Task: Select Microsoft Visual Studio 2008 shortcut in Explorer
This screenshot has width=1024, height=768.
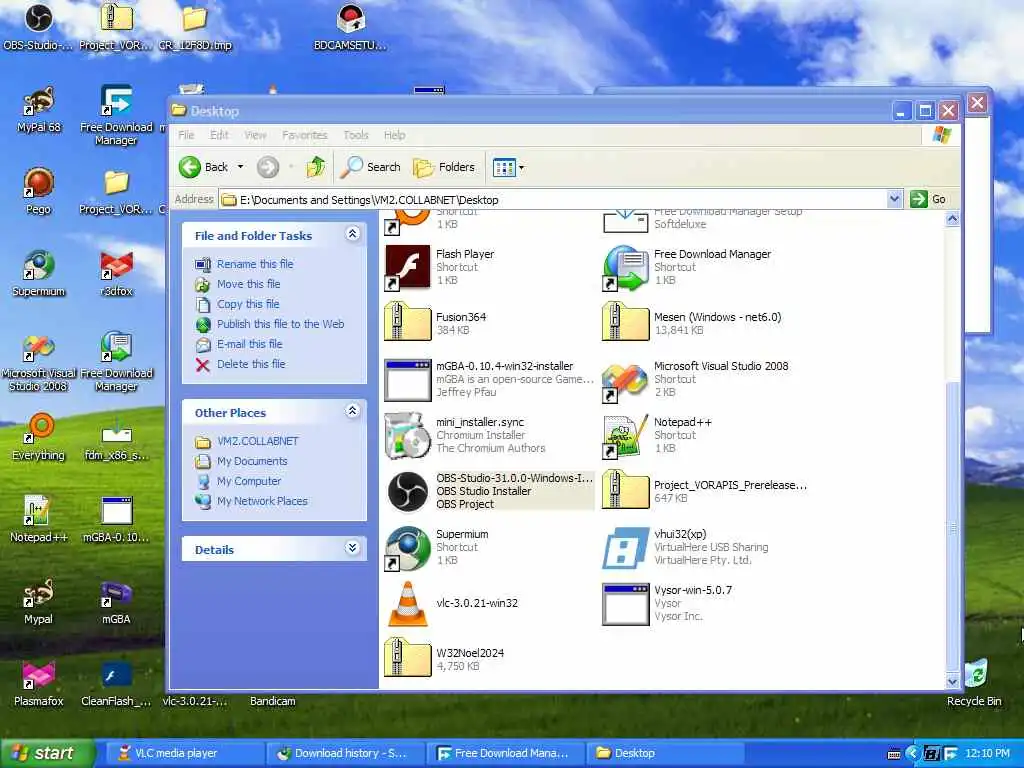Action: (x=695, y=379)
